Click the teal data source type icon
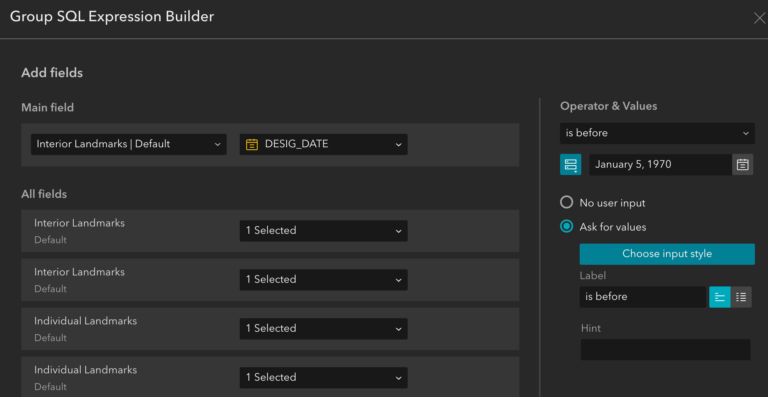The height and width of the screenshot is (397, 768). coord(571,164)
